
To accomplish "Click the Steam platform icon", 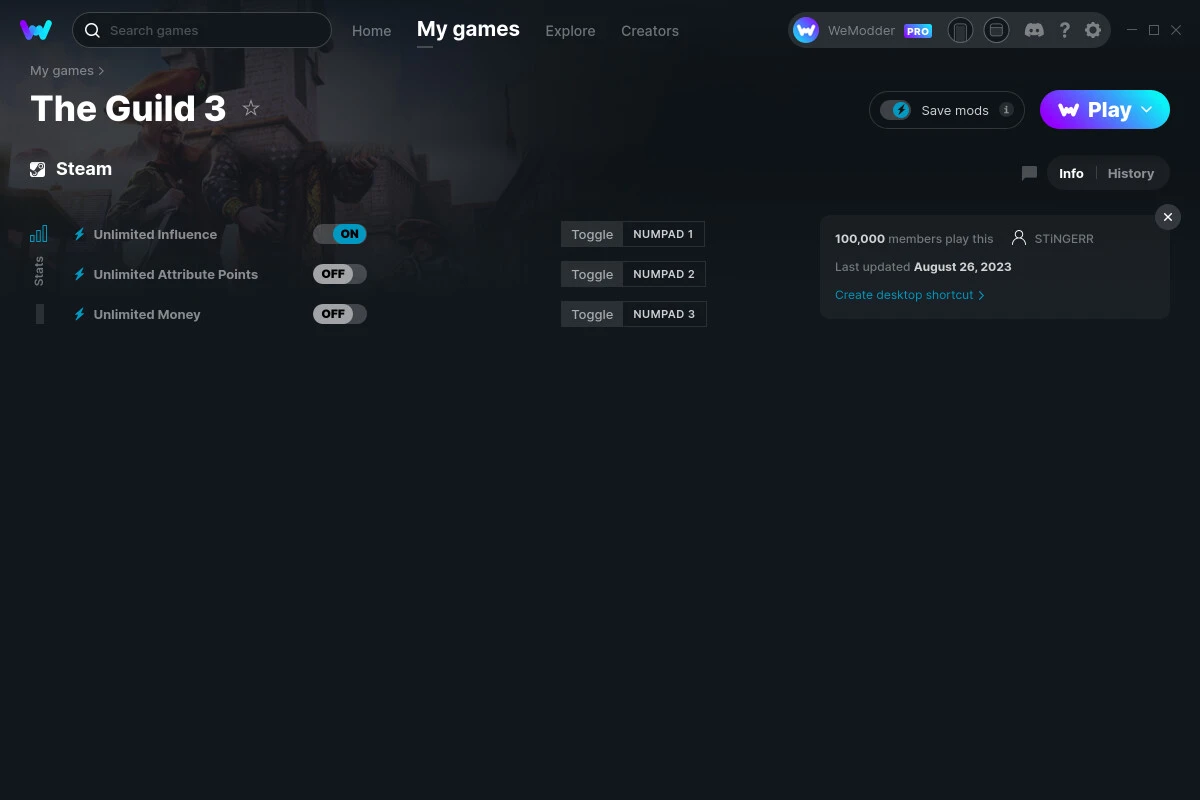I will coord(38,169).
